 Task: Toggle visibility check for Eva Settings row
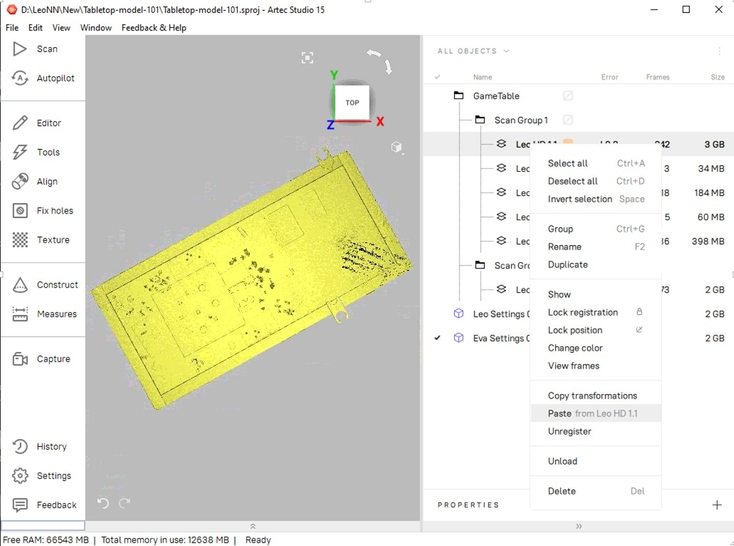(x=437, y=338)
